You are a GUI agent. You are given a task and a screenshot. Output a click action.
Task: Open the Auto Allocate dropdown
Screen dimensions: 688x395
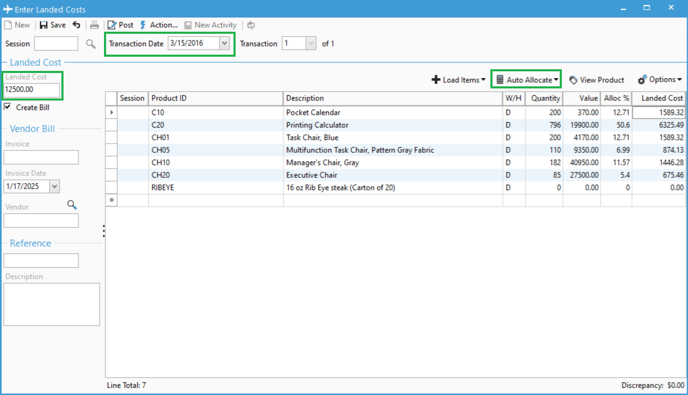click(527, 80)
